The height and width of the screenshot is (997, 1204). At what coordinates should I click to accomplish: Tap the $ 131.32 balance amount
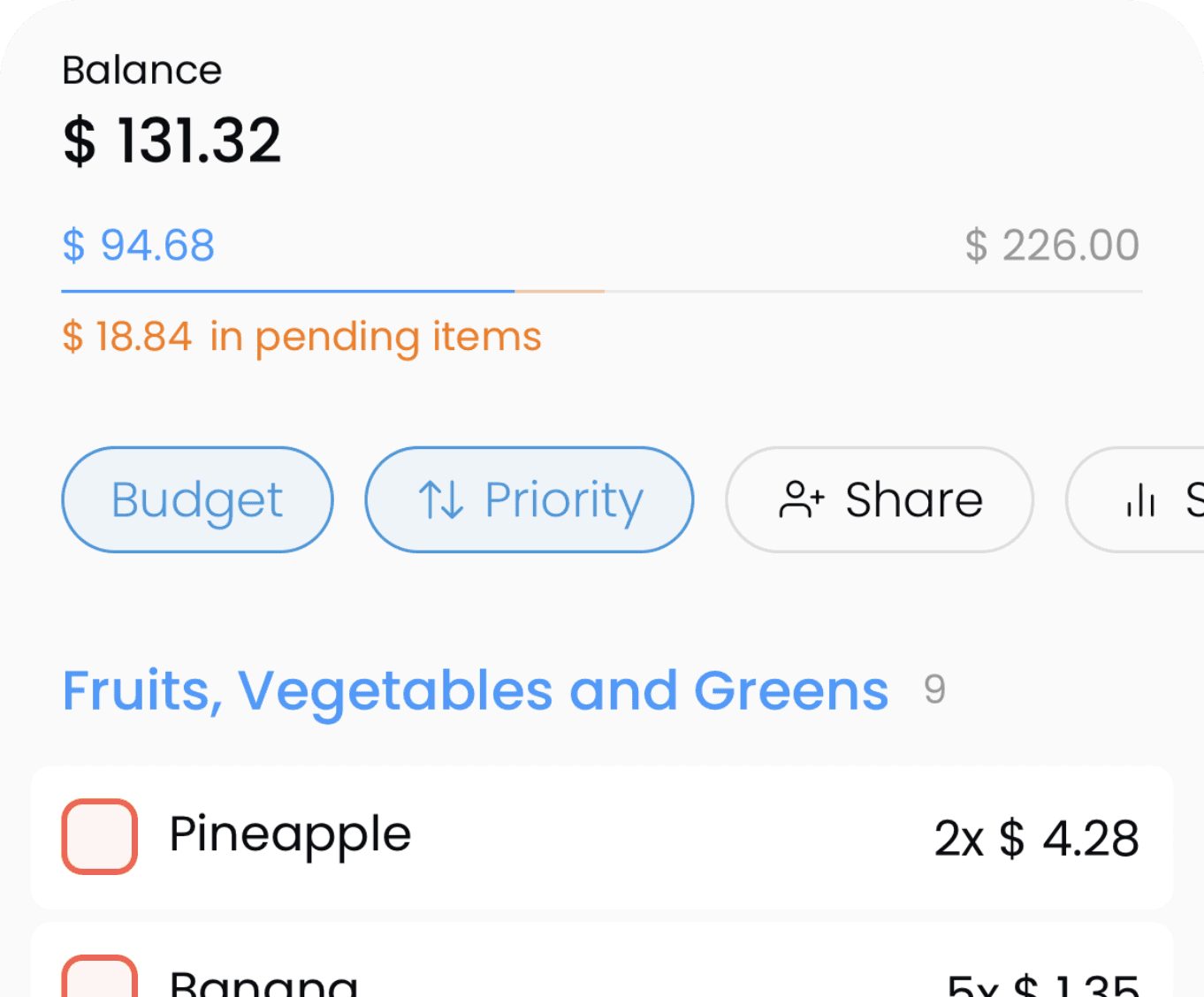(x=172, y=141)
